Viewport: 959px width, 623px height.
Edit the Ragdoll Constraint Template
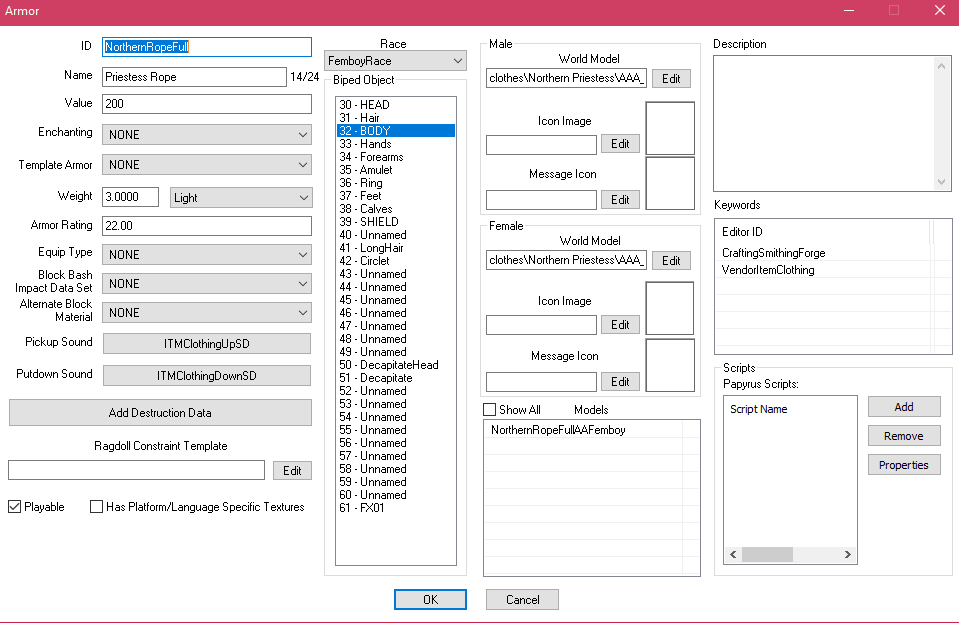tap(292, 470)
